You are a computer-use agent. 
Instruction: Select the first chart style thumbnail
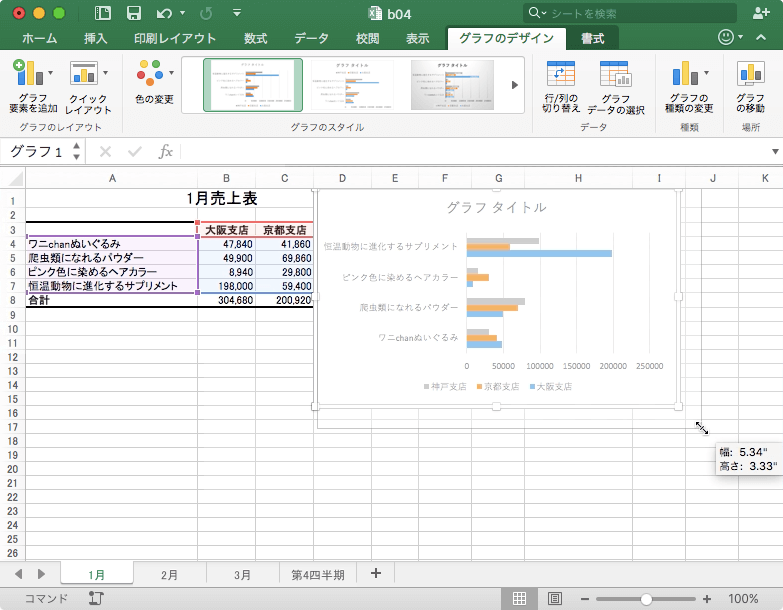[x=253, y=85]
